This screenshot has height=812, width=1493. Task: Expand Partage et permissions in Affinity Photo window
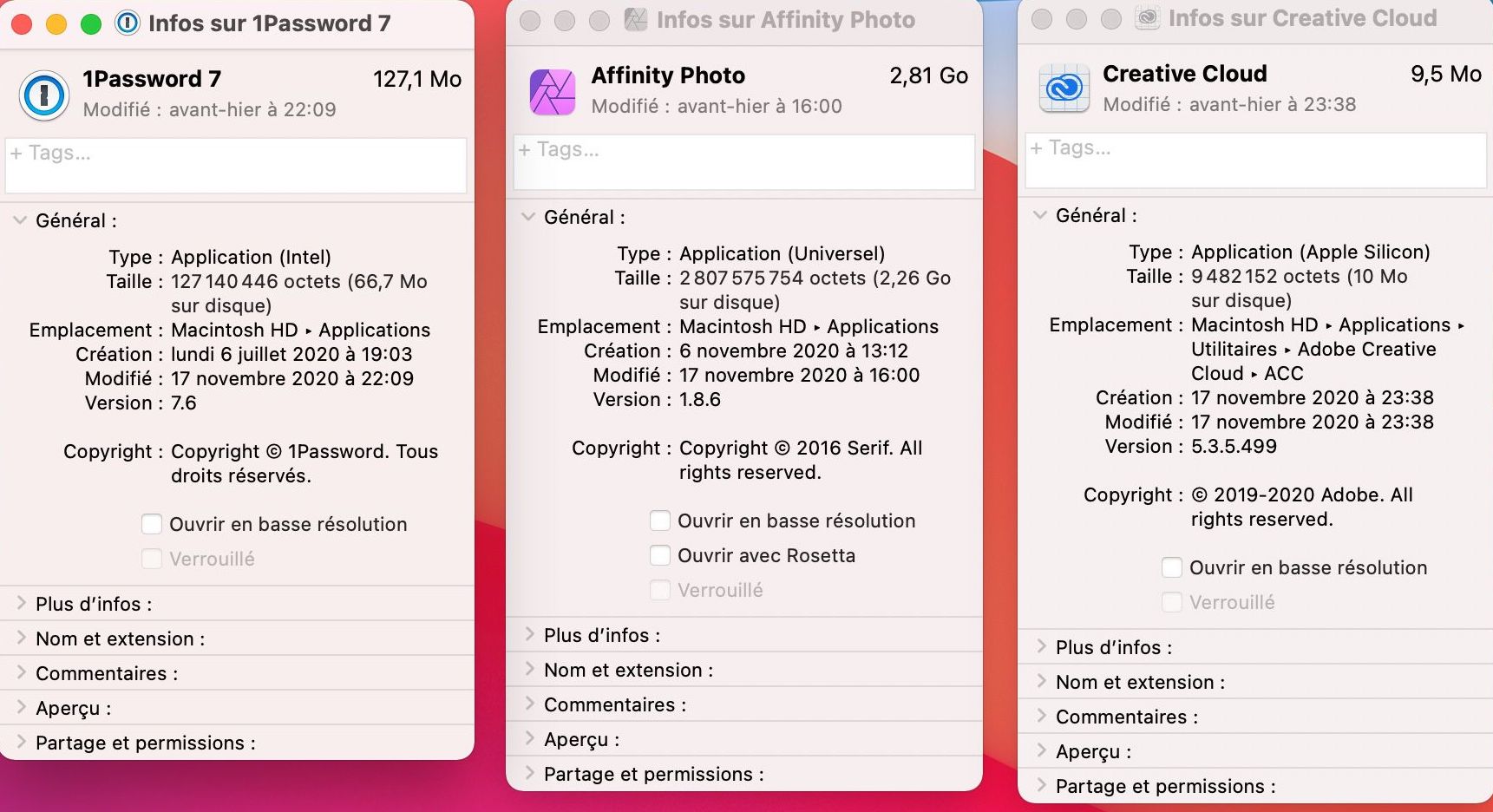coord(530,773)
